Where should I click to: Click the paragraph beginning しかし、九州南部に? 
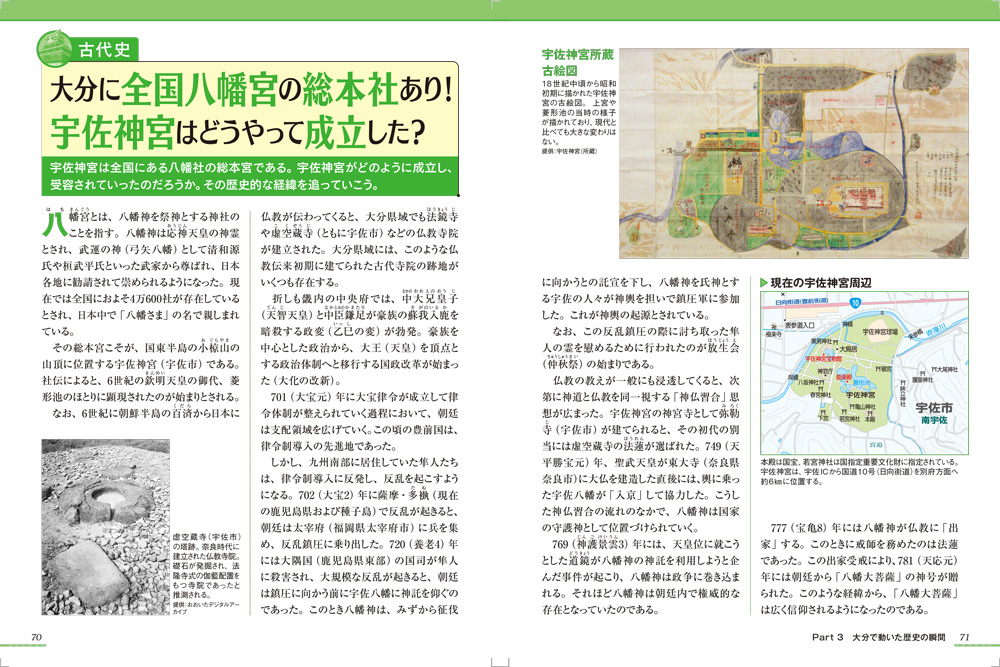pos(359,536)
